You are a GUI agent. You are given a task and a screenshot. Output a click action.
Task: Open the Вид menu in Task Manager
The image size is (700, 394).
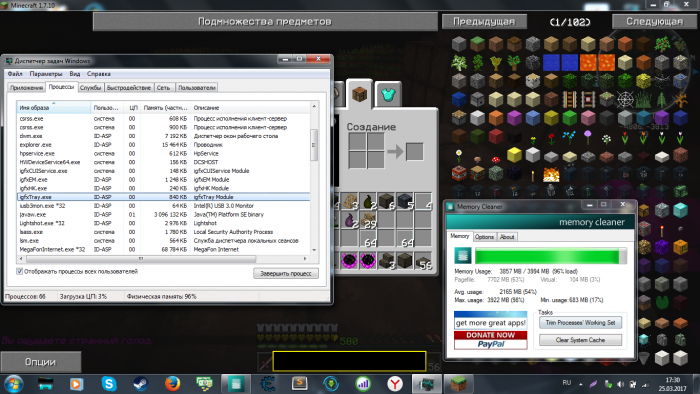(x=75, y=74)
